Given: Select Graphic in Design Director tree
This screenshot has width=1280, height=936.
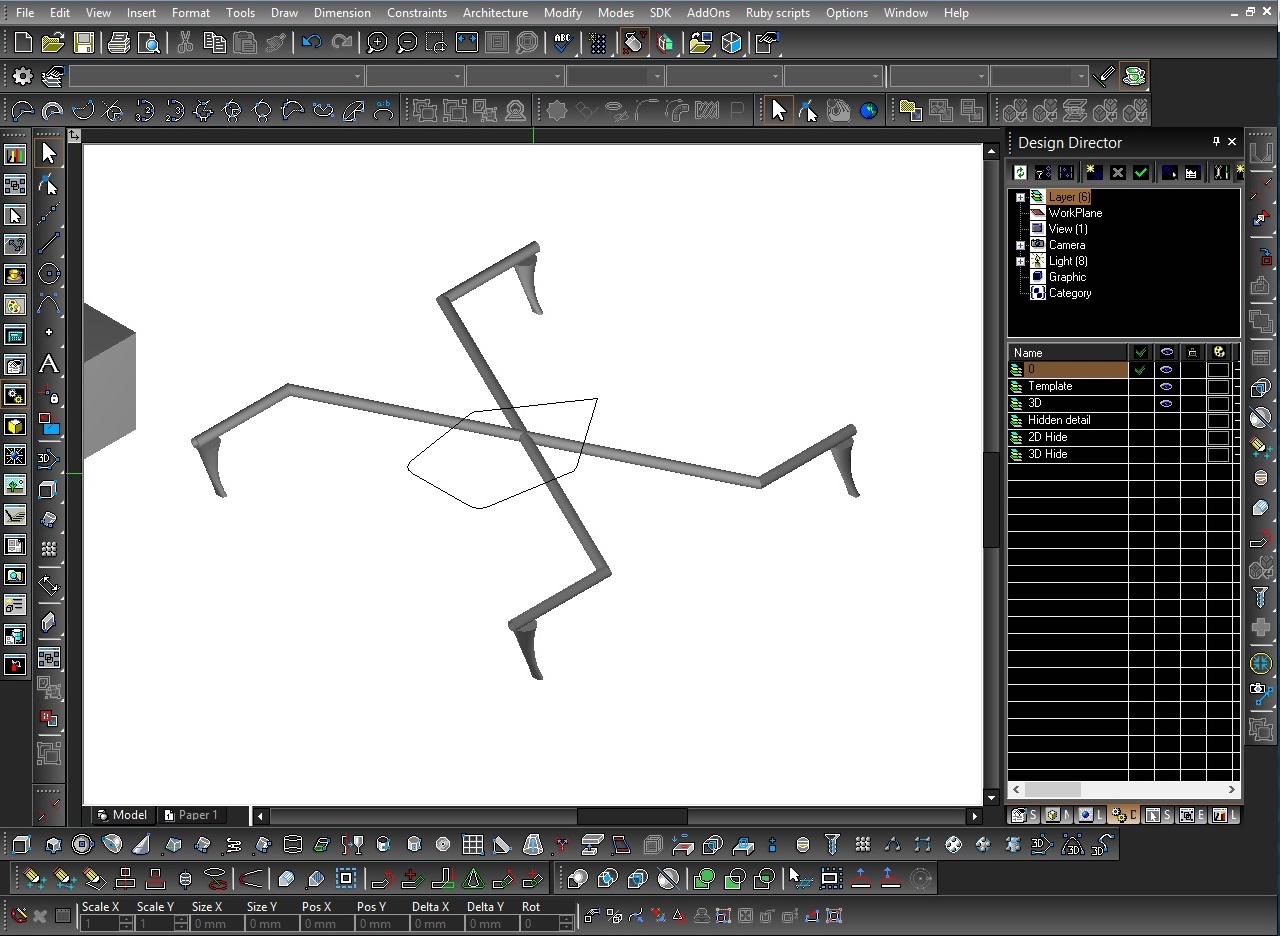Looking at the screenshot, I should [1067, 277].
